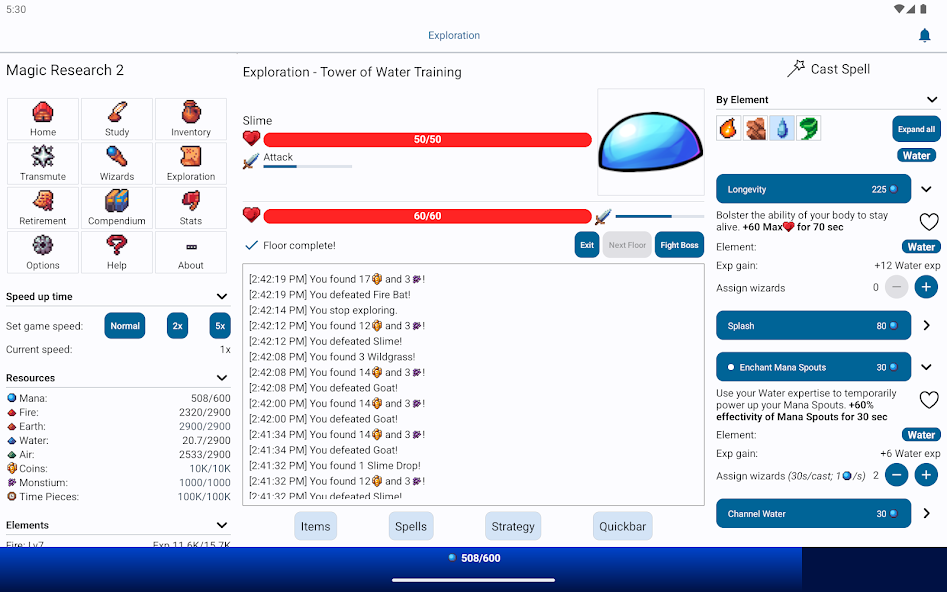Viewport: 947px width, 592px height.
Task: Open the Wizards page
Action: (x=117, y=163)
